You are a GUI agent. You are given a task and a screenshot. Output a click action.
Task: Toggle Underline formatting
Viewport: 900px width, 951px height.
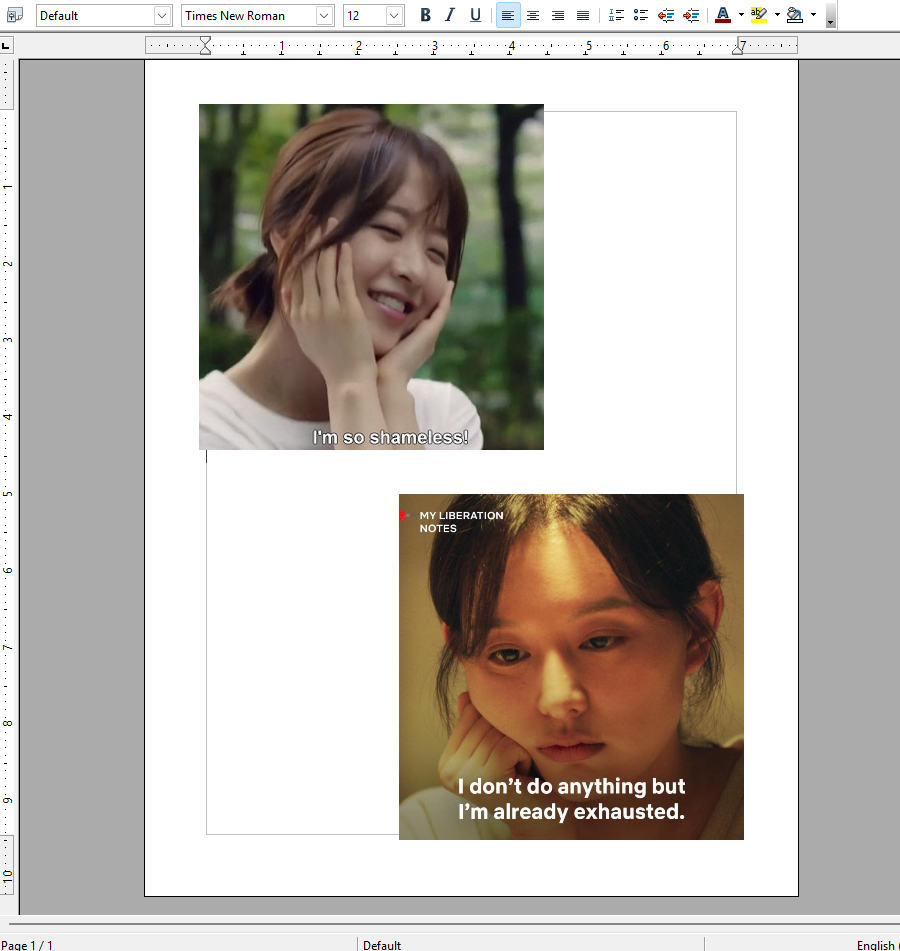[x=475, y=15]
